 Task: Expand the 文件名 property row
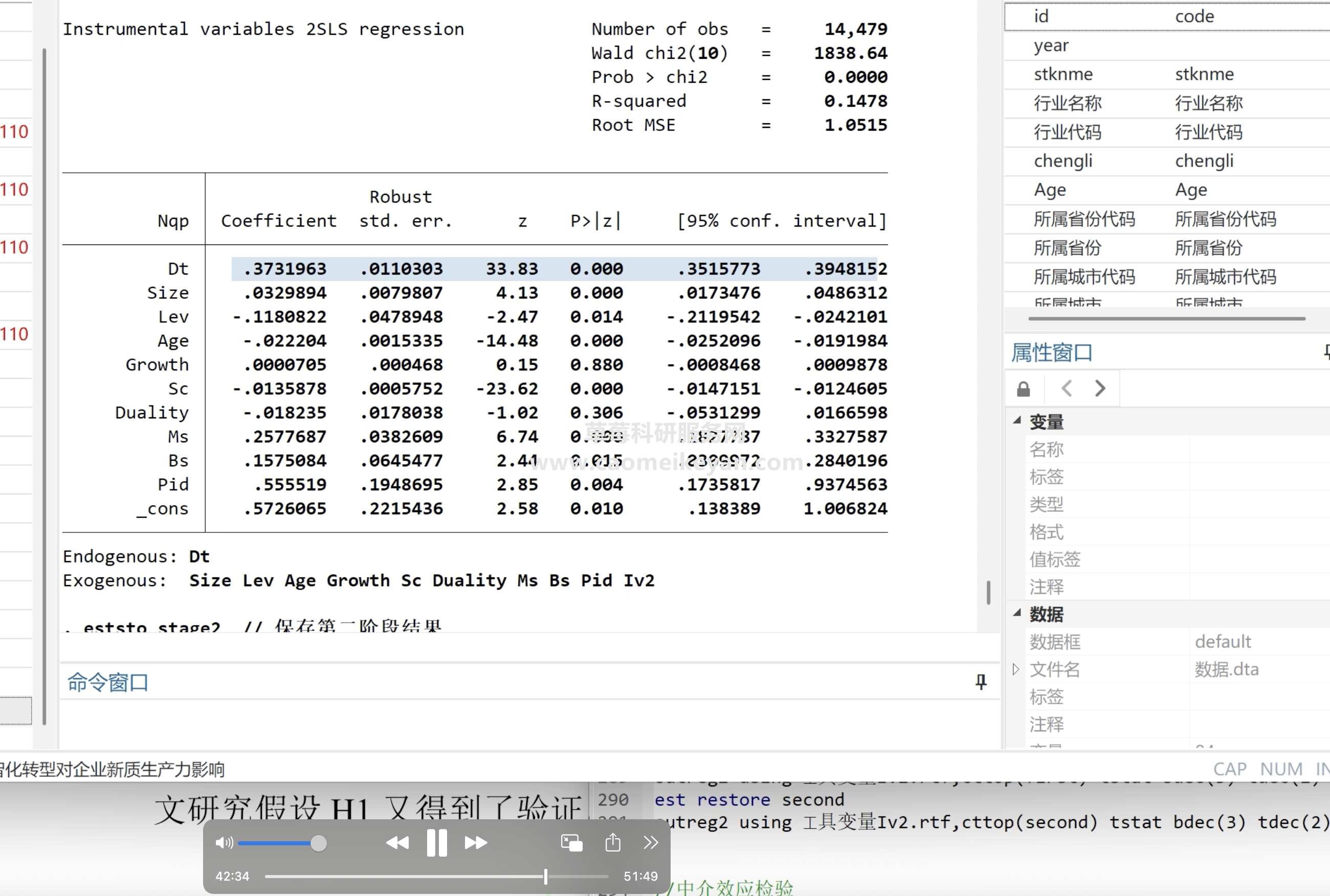point(1015,669)
